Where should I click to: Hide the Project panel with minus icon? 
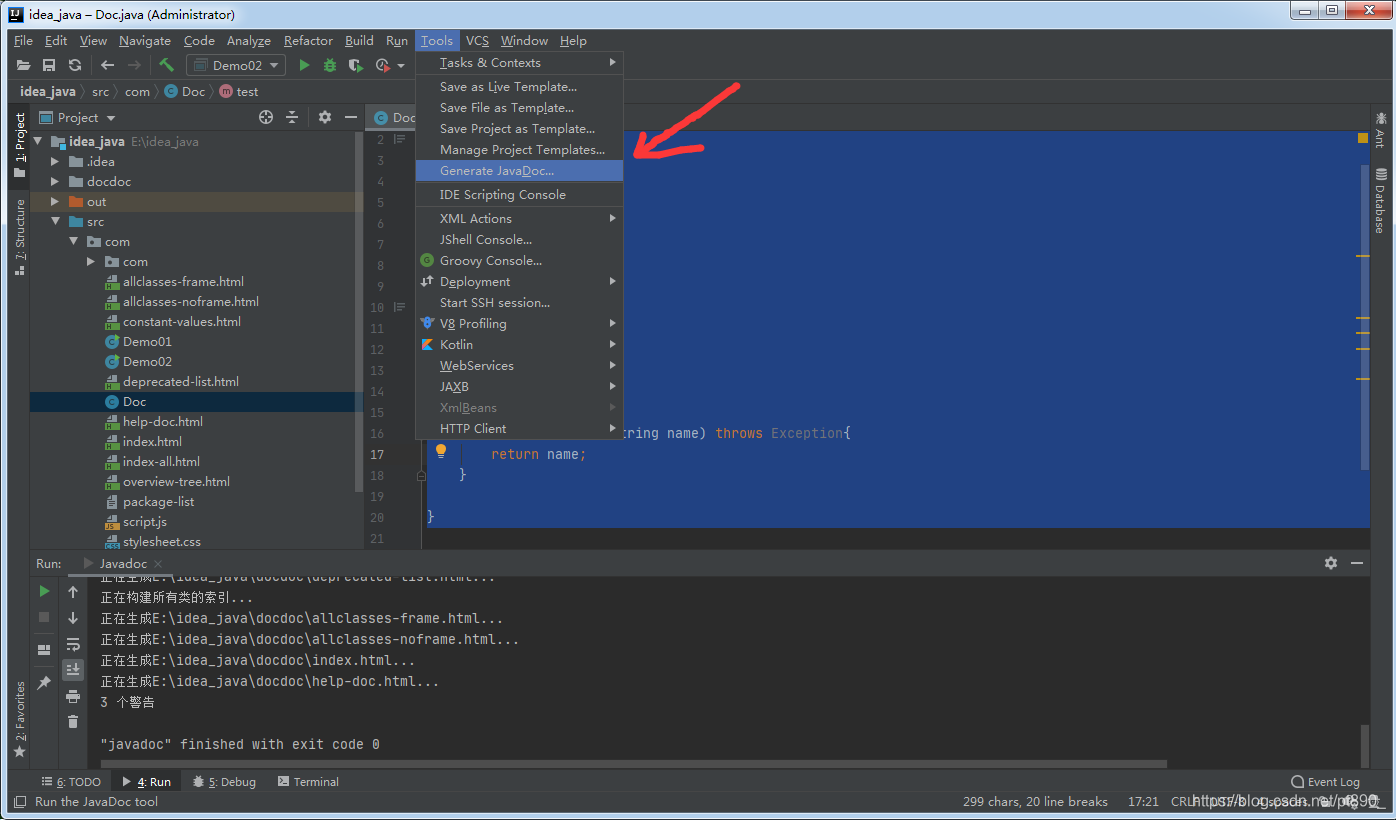pos(351,117)
